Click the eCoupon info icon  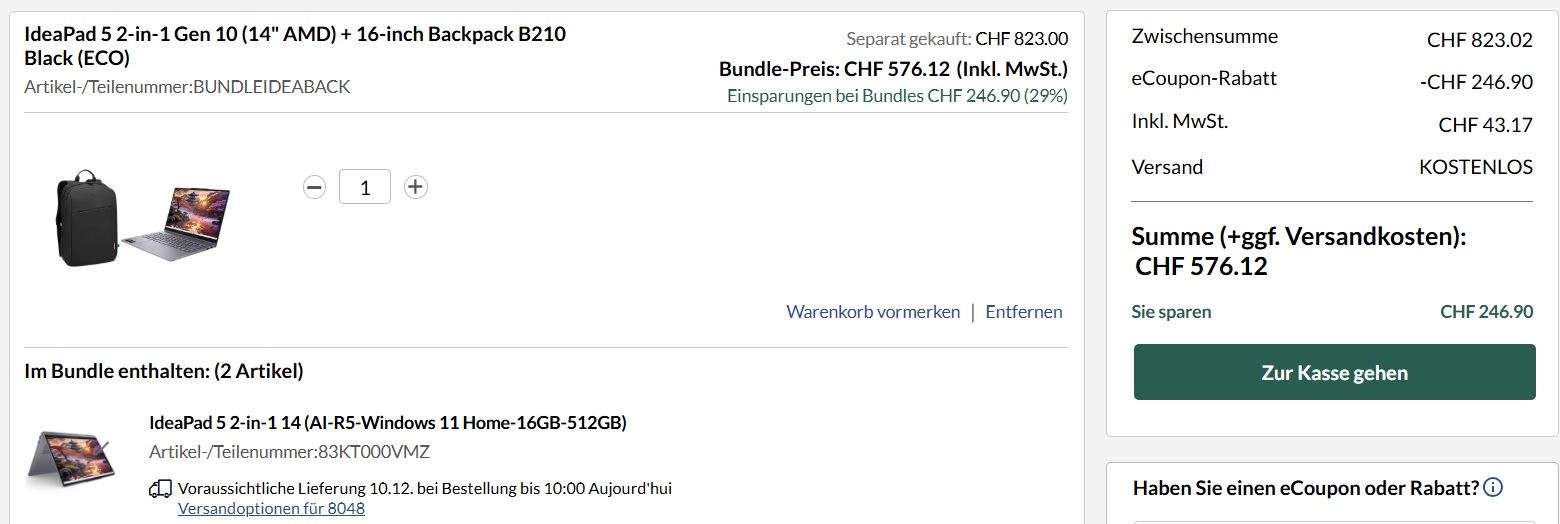pyautogui.click(x=1493, y=488)
